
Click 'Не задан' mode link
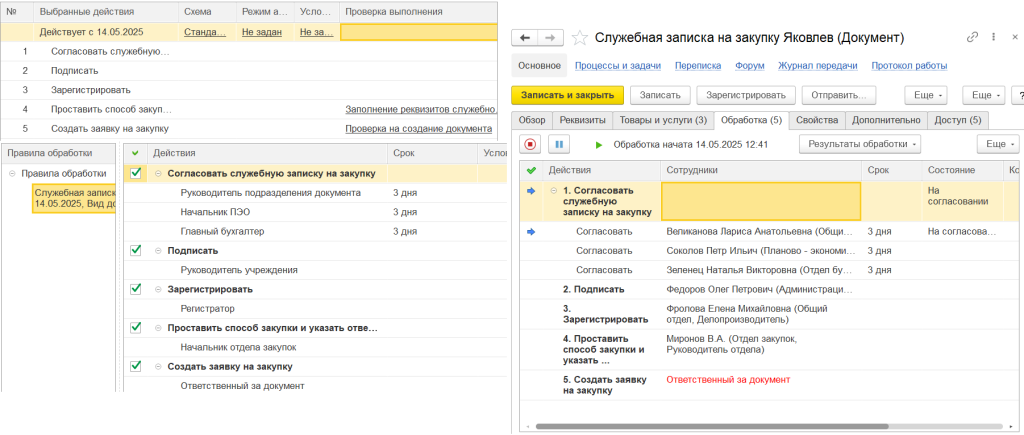[x=261, y=31]
